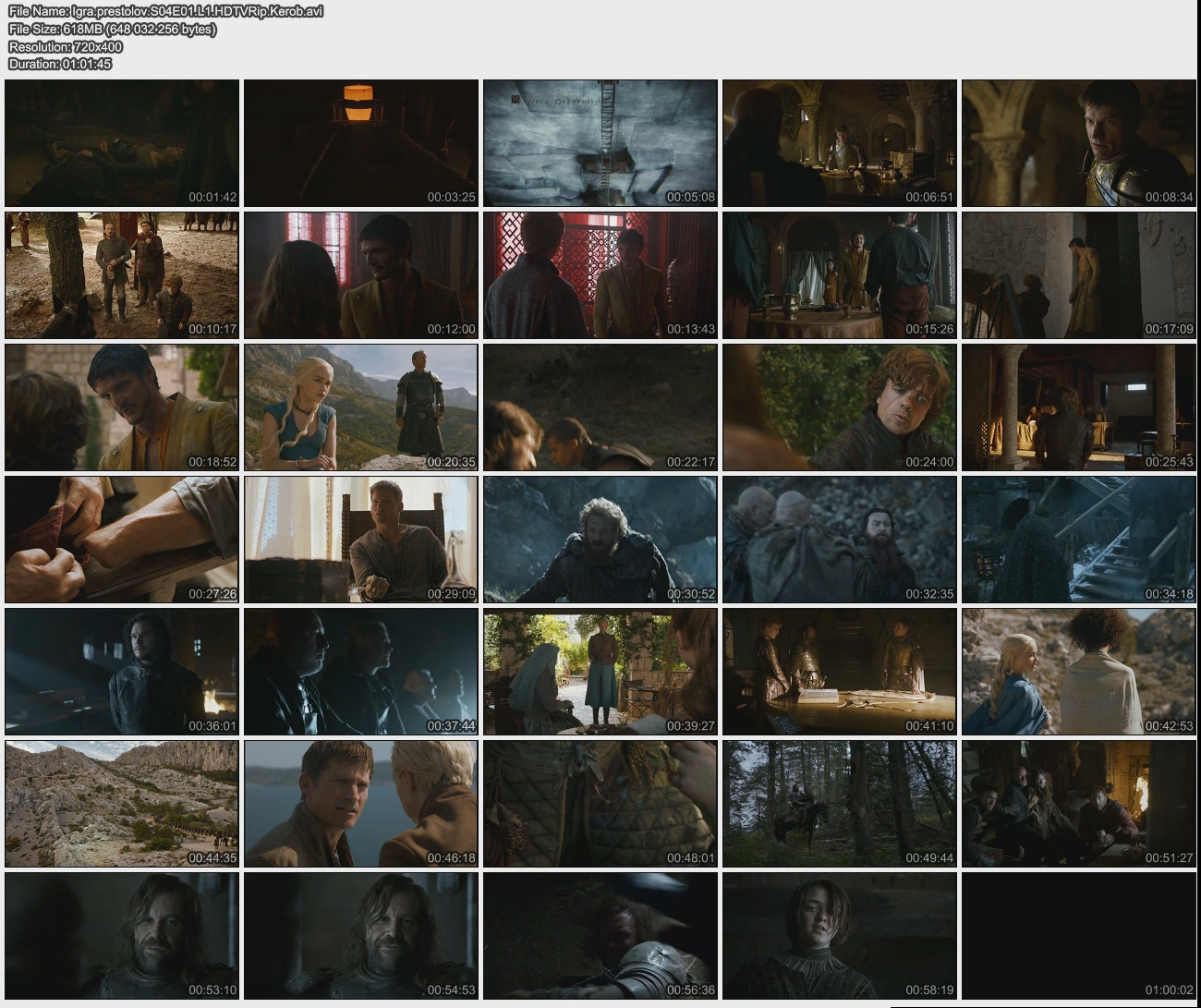1201x1008 pixels.
Task: Click the forest horse rider frame at 00:49:44
Action: point(839,804)
